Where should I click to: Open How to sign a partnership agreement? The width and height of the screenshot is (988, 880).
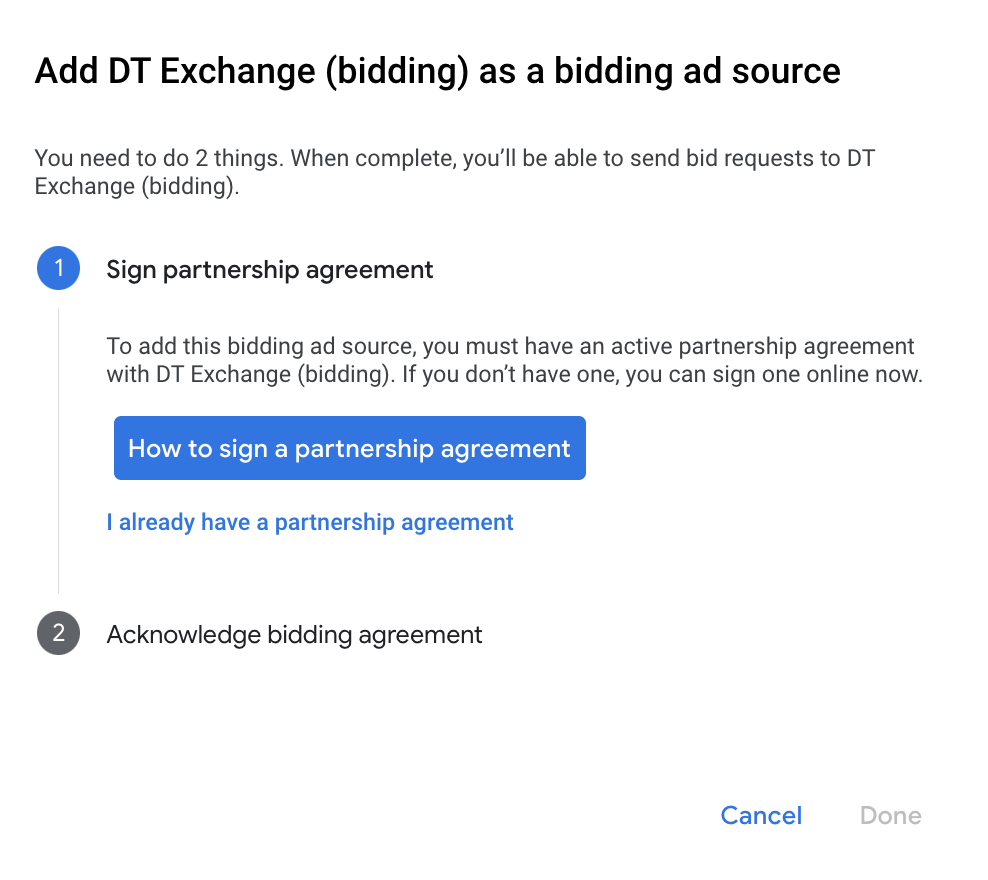click(x=349, y=448)
